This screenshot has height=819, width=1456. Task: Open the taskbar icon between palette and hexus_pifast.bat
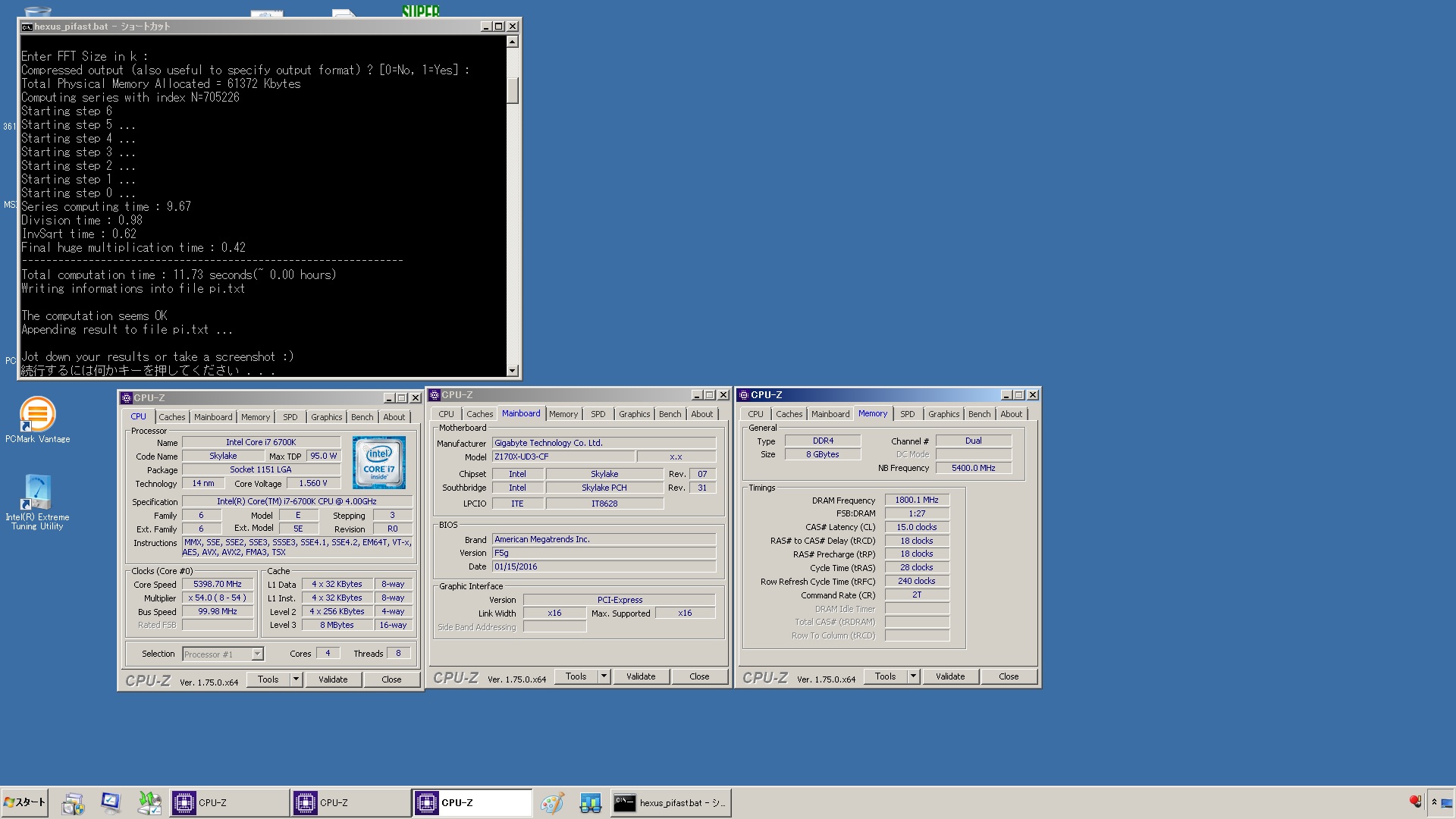click(590, 803)
